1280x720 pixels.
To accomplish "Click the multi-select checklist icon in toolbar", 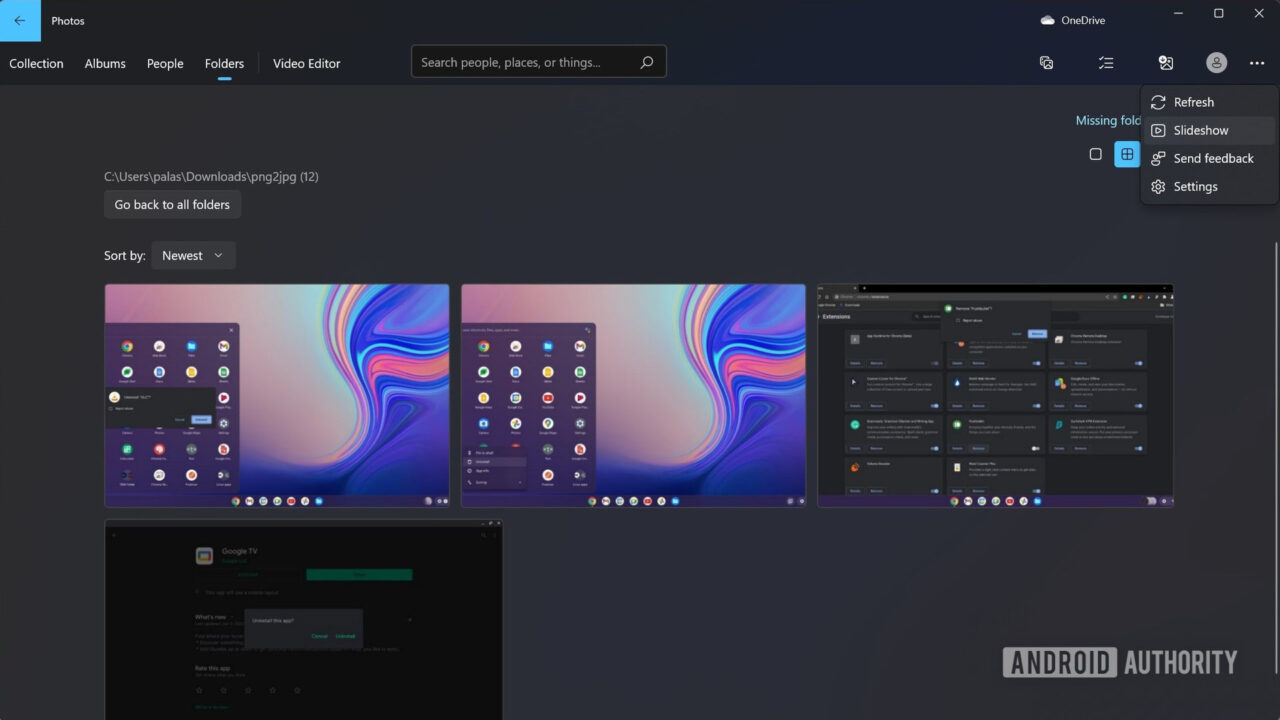I will (1106, 62).
